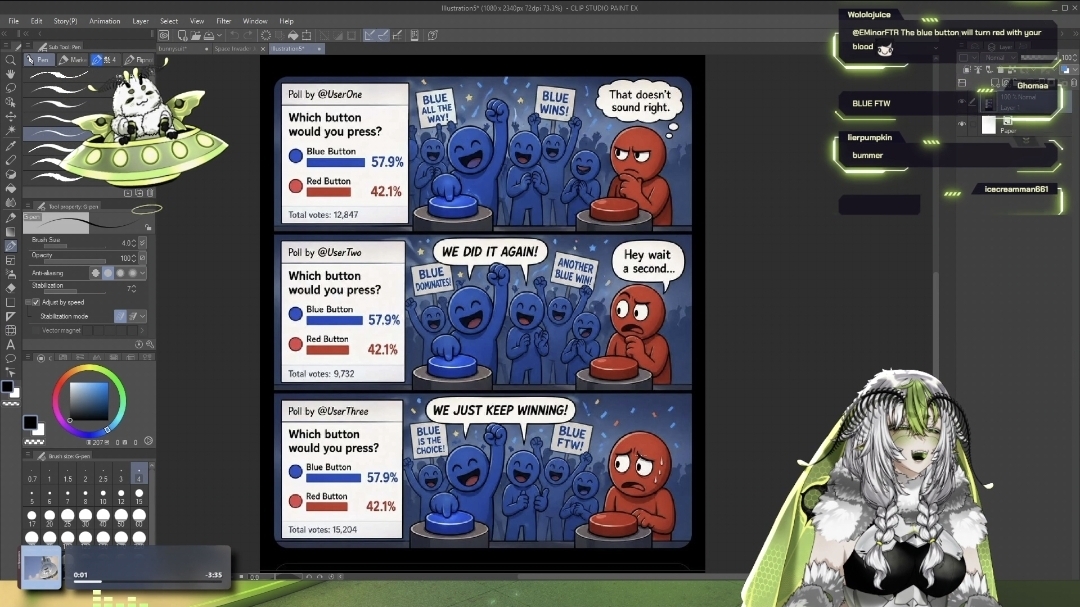Click the Fill bucket toolbar icon
The height and width of the screenshot is (607, 1080).
coord(293,35)
